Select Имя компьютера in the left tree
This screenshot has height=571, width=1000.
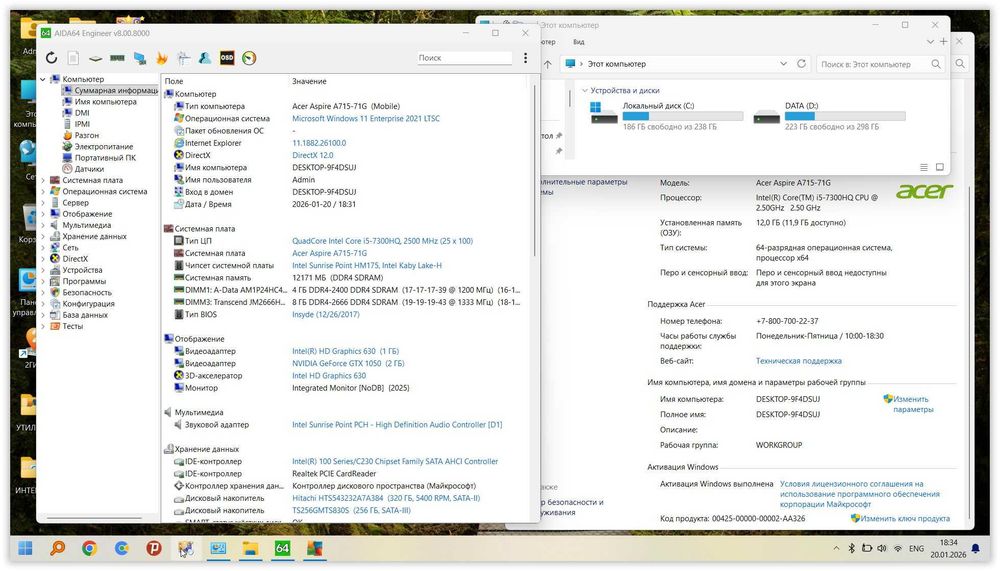(105, 101)
